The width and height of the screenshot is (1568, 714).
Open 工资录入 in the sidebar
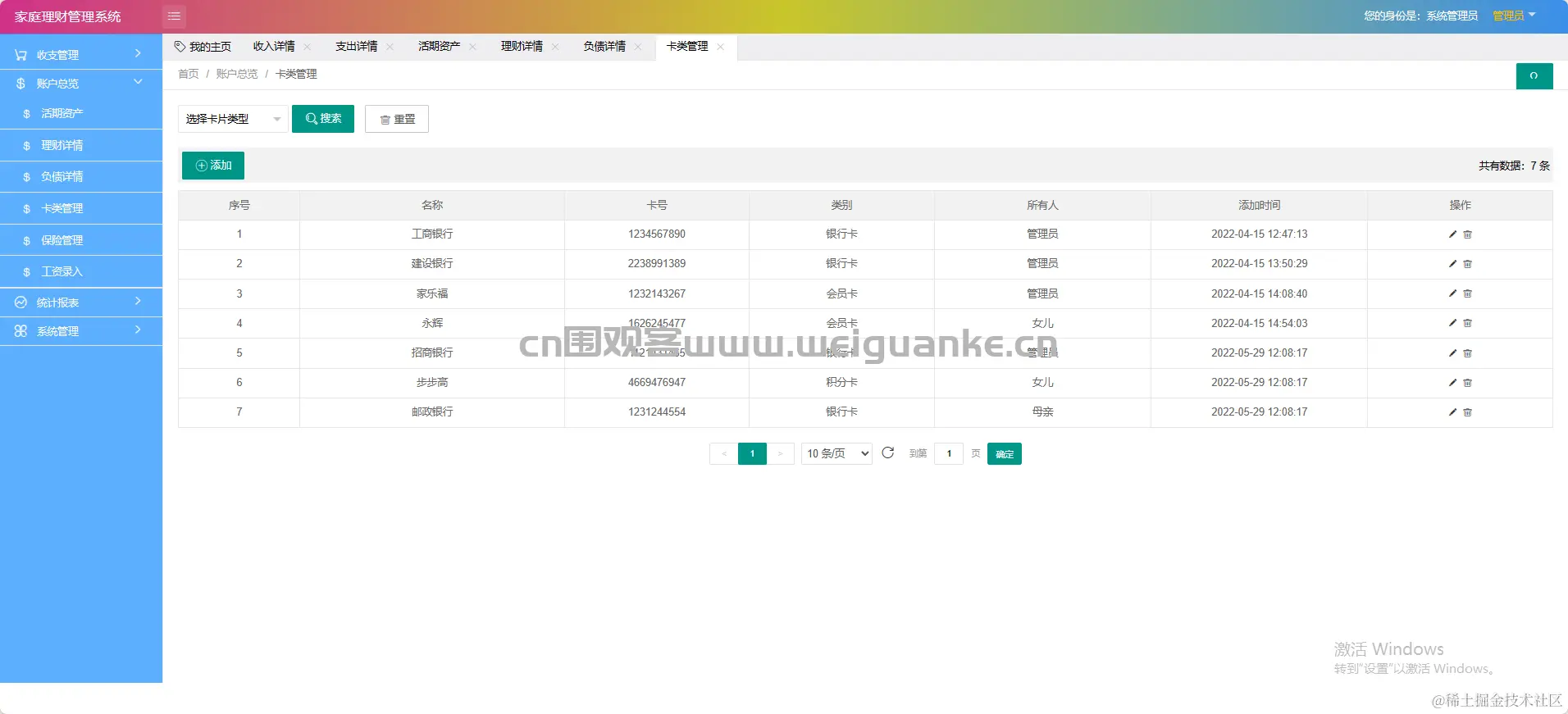click(81, 271)
